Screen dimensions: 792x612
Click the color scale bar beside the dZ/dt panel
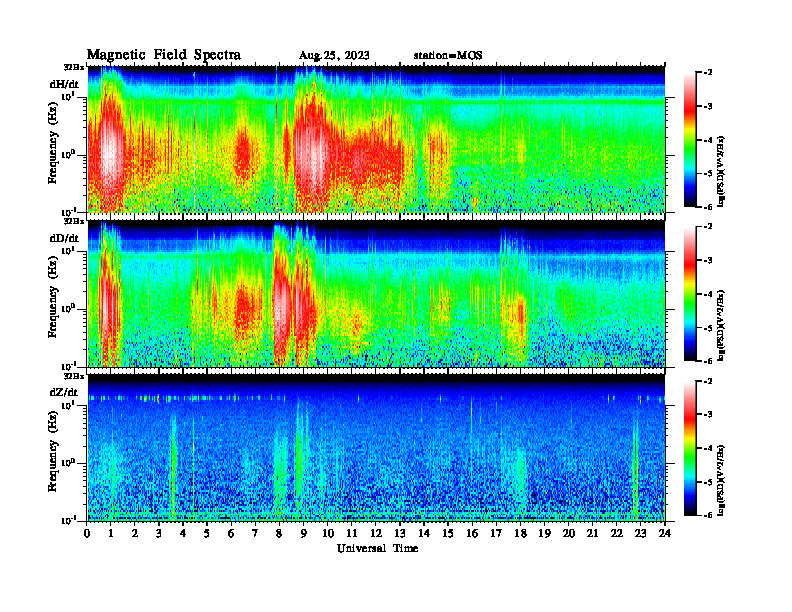689,448
